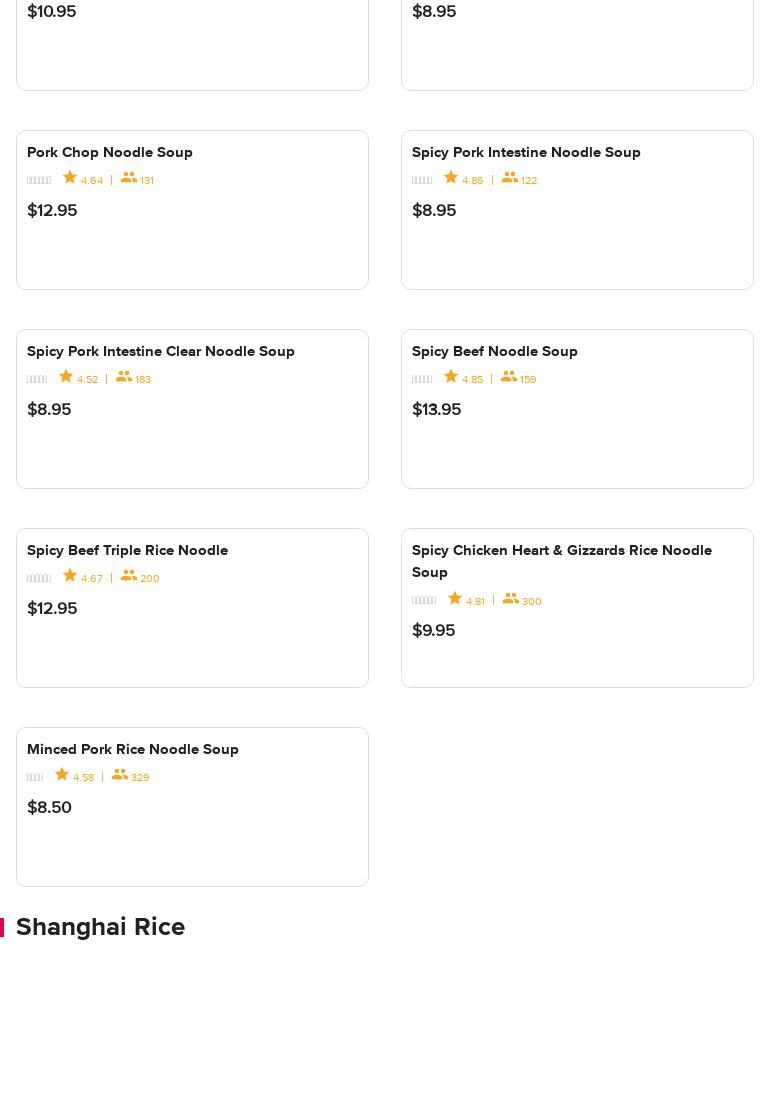Click people icon on Spicy Pork Intestine Noodle Soup
The image size is (770, 1112).
tap(510, 178)
